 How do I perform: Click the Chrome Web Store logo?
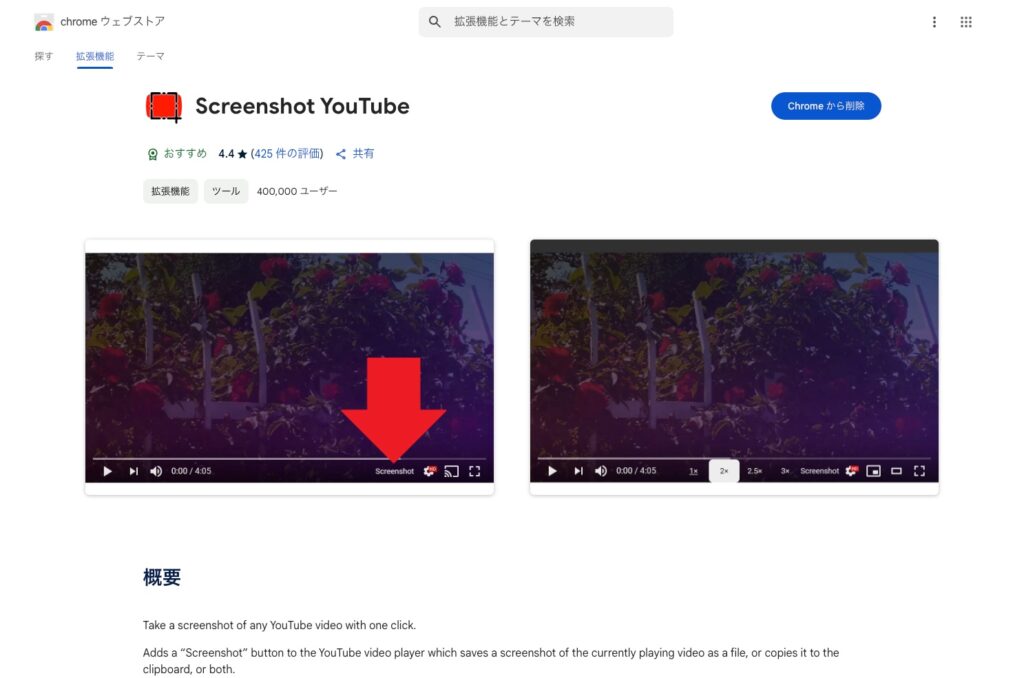point(44,23)
